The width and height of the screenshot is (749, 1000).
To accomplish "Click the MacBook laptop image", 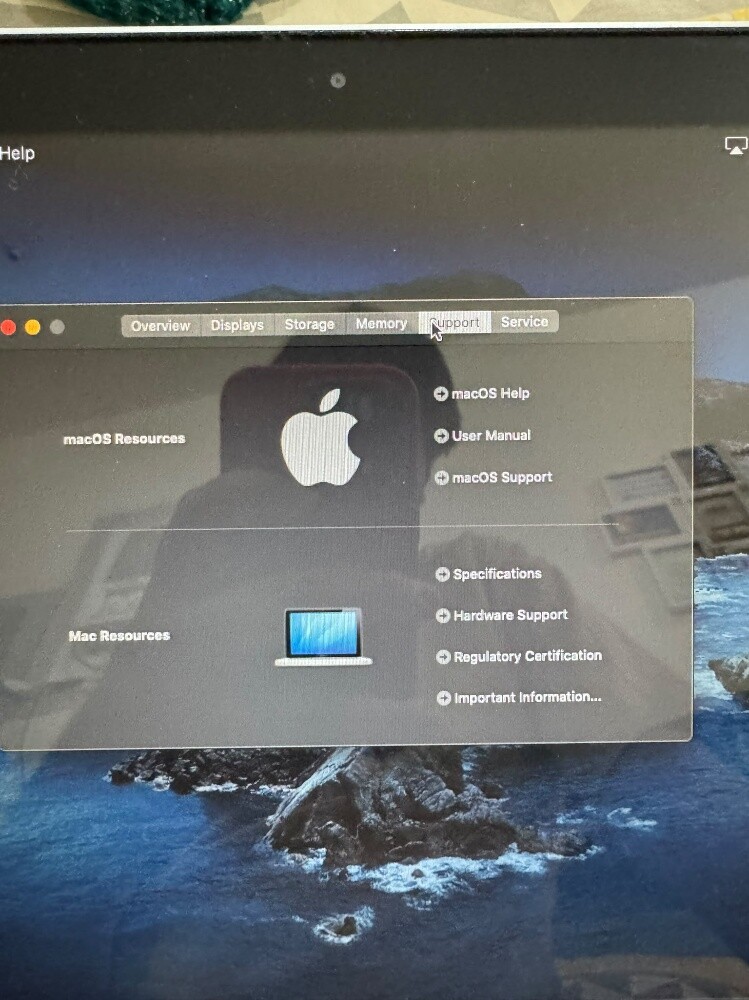I will point(323,637).
